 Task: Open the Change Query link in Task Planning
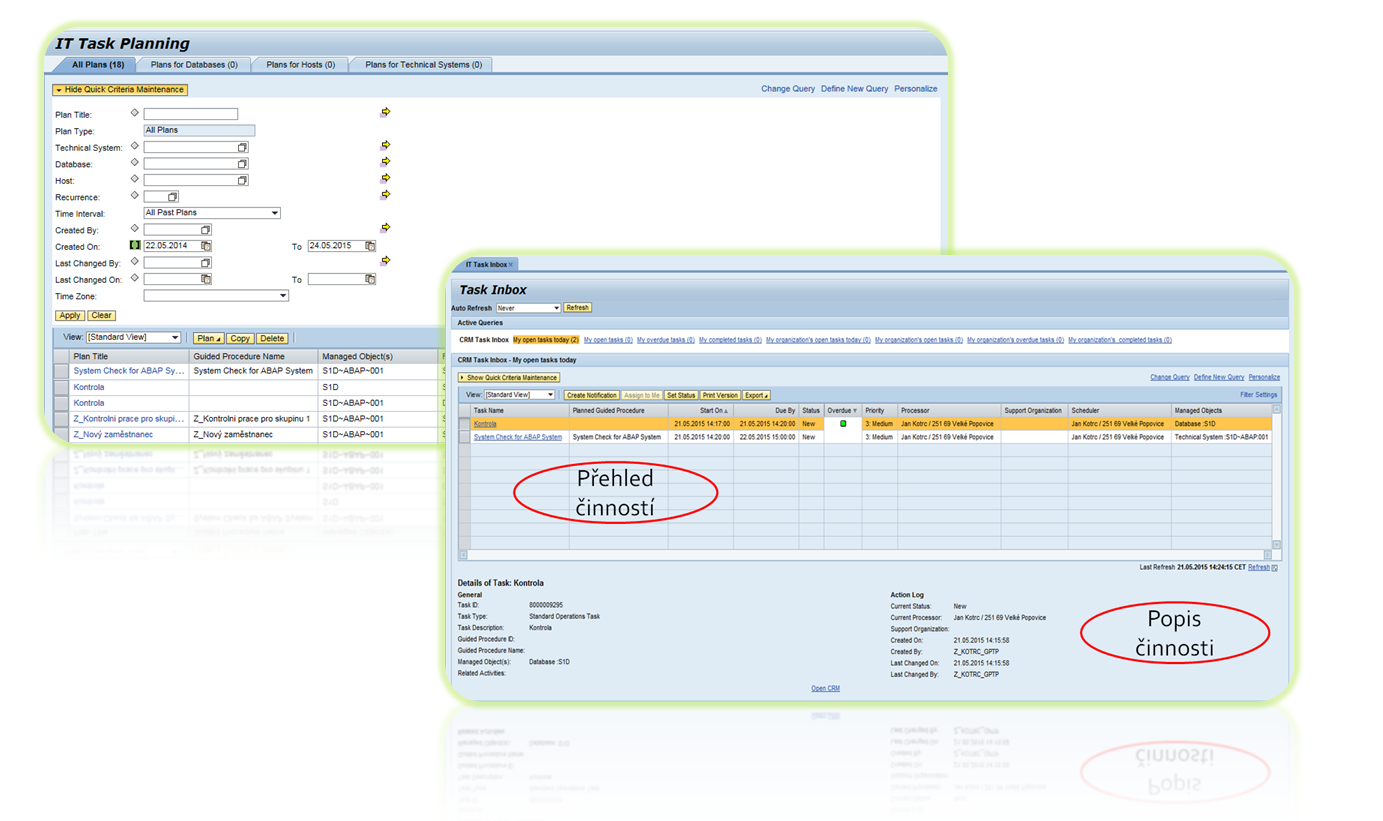[x=788, y=89]
